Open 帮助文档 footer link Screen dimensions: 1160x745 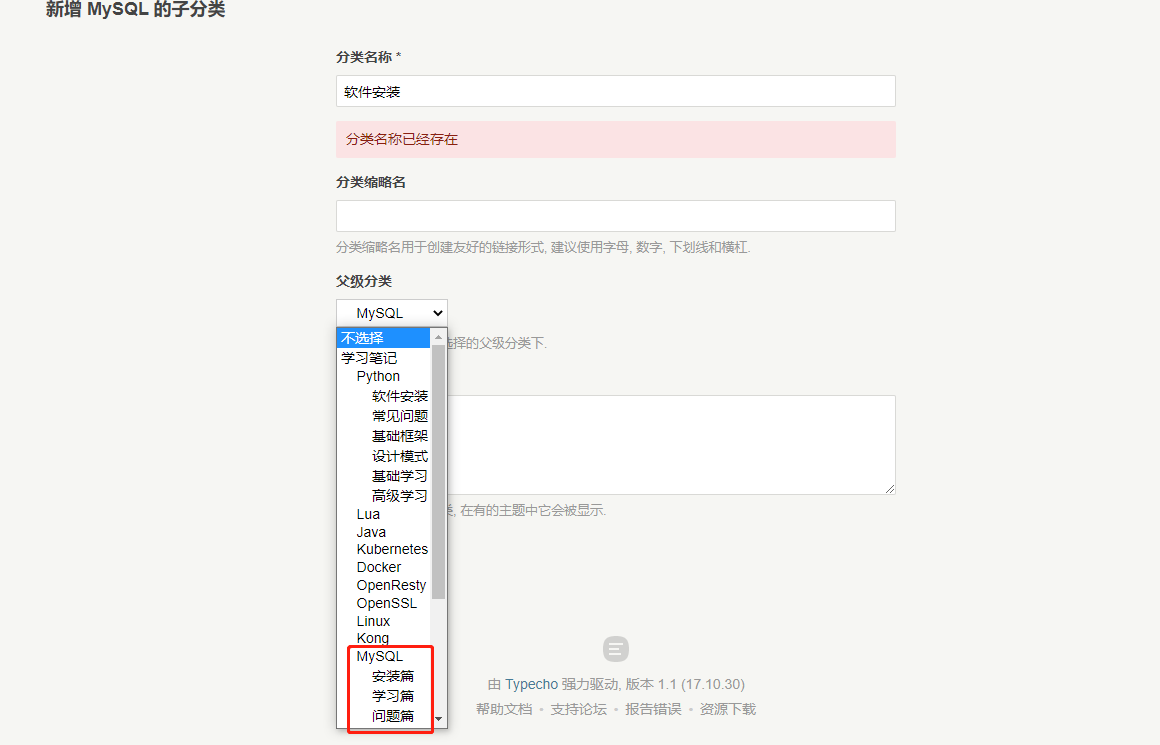point(504,709)
